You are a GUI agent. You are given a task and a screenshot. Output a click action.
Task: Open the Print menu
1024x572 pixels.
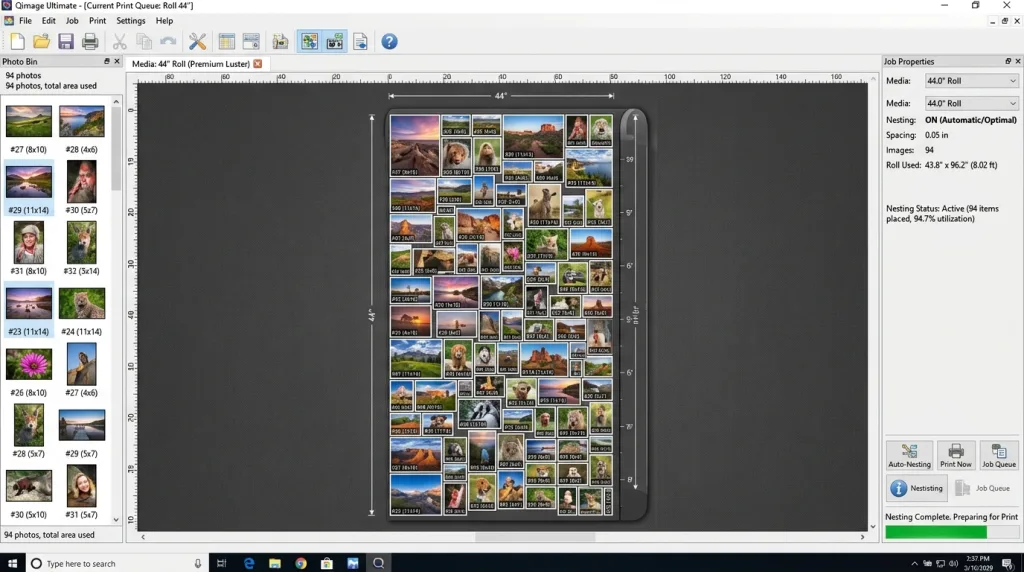pyautogui.click(x=97, y=21)
